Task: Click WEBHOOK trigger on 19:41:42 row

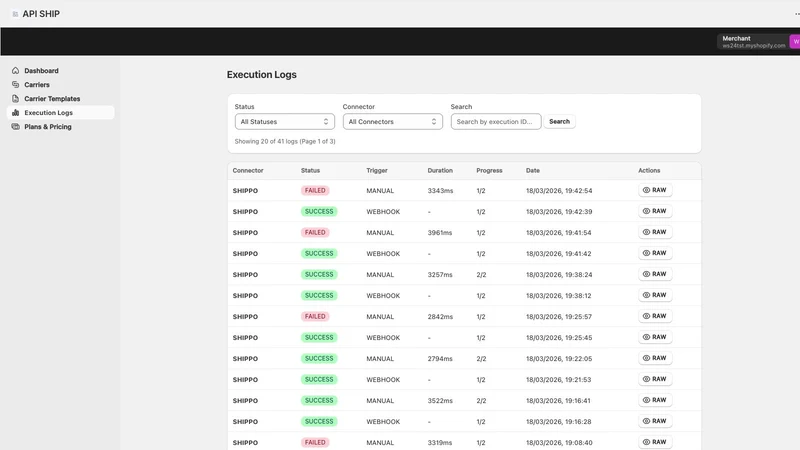Action: [x=383, y=254]
